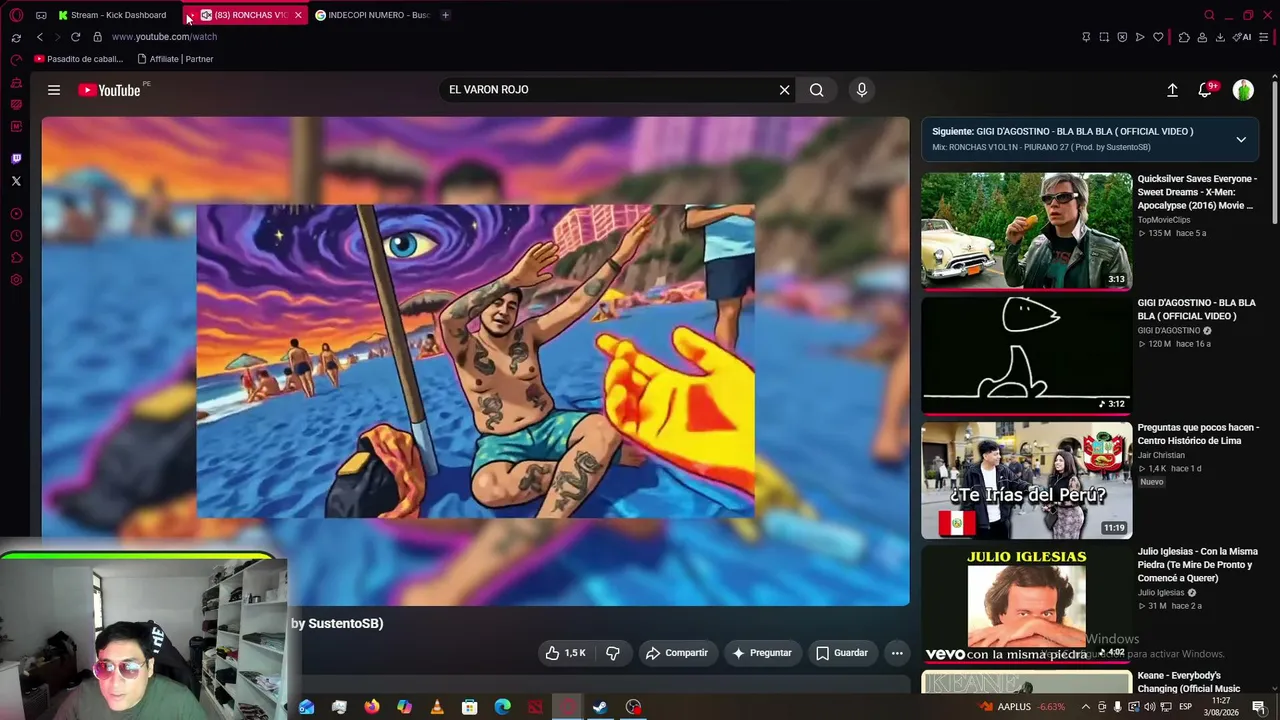Viewport: 1280px width, 720px height.
Task: Open title 'Preguntas que pocos hacen' video
Action: 1198,434
